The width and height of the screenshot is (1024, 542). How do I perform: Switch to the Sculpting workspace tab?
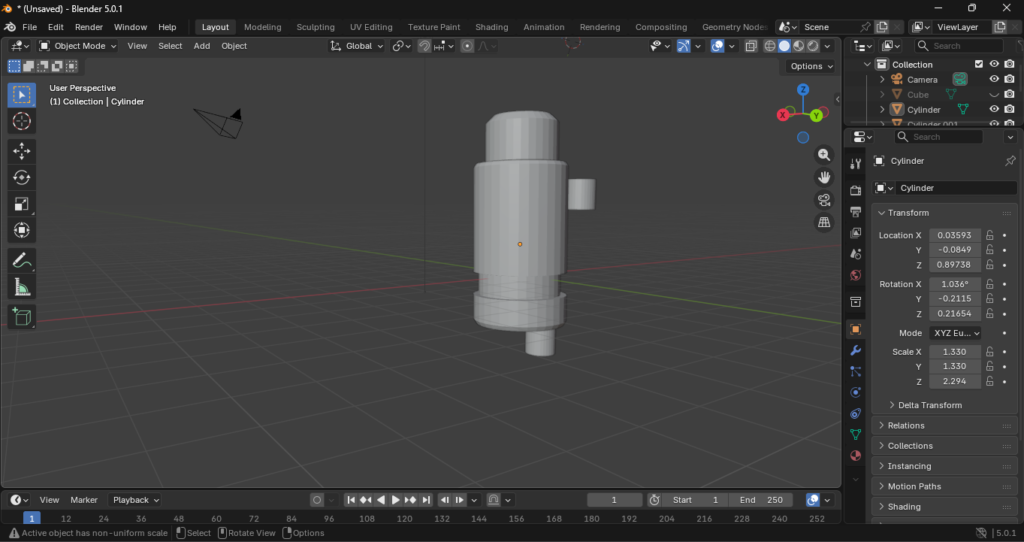pyautogui.click(x=315, y=27)
